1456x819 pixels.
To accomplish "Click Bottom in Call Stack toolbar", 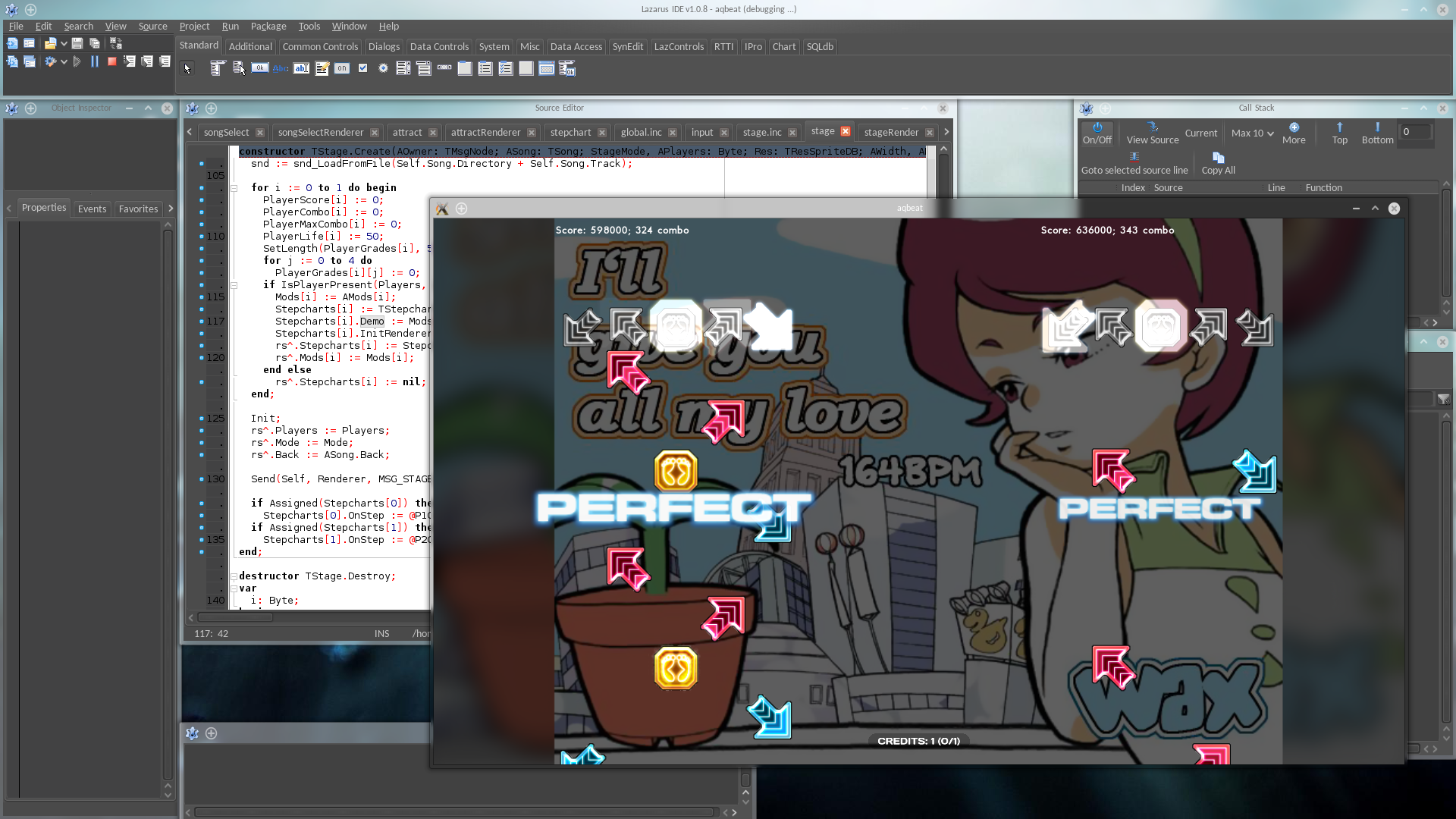I will click(x=1377, y=133).
